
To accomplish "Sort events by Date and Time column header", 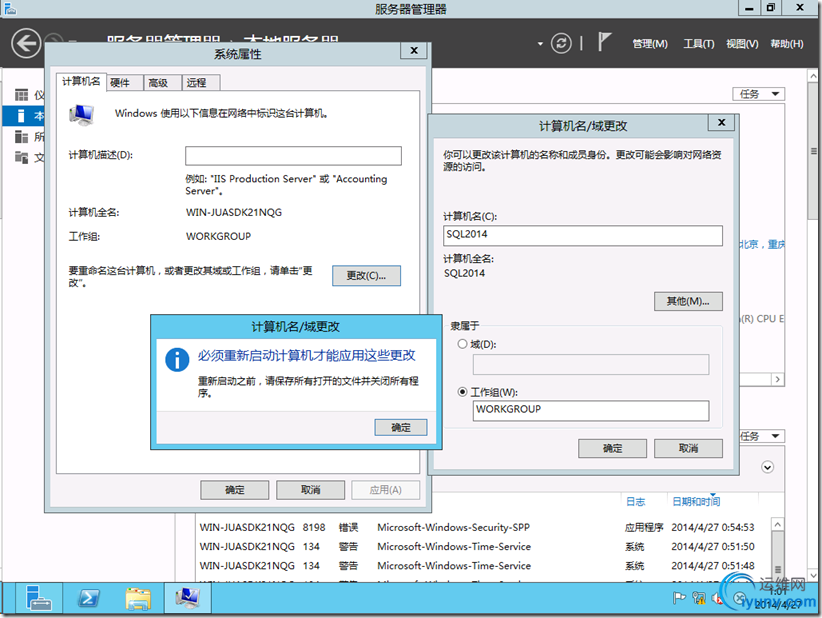I will 696,502.
